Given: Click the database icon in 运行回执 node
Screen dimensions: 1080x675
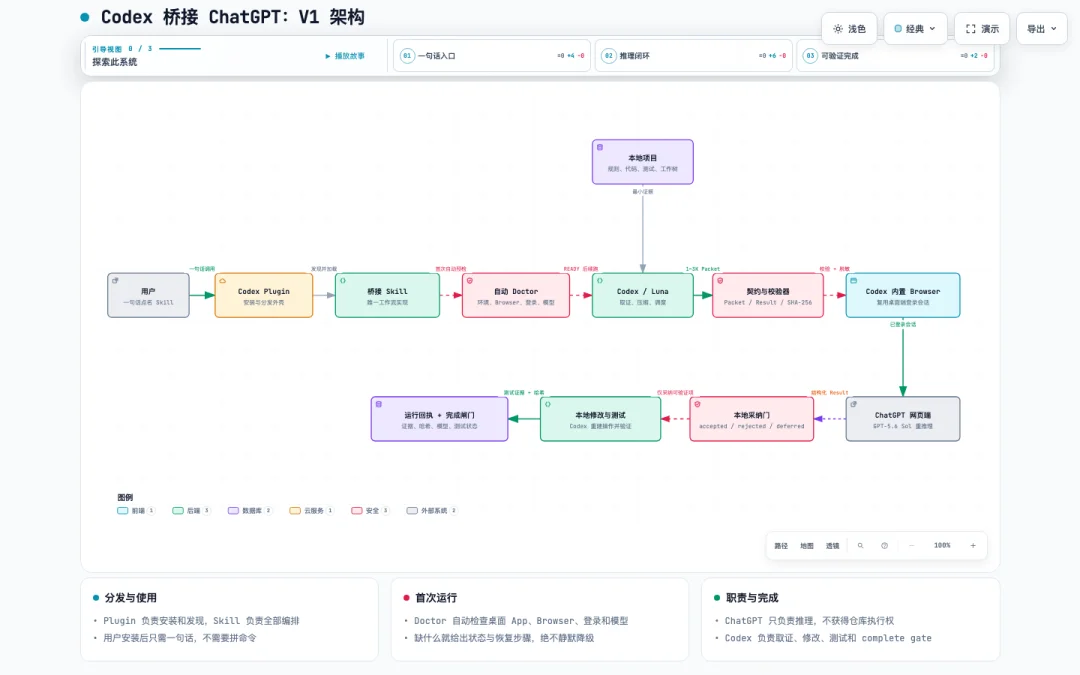Looking at the screenshot, I should click(x=379, y=404).
